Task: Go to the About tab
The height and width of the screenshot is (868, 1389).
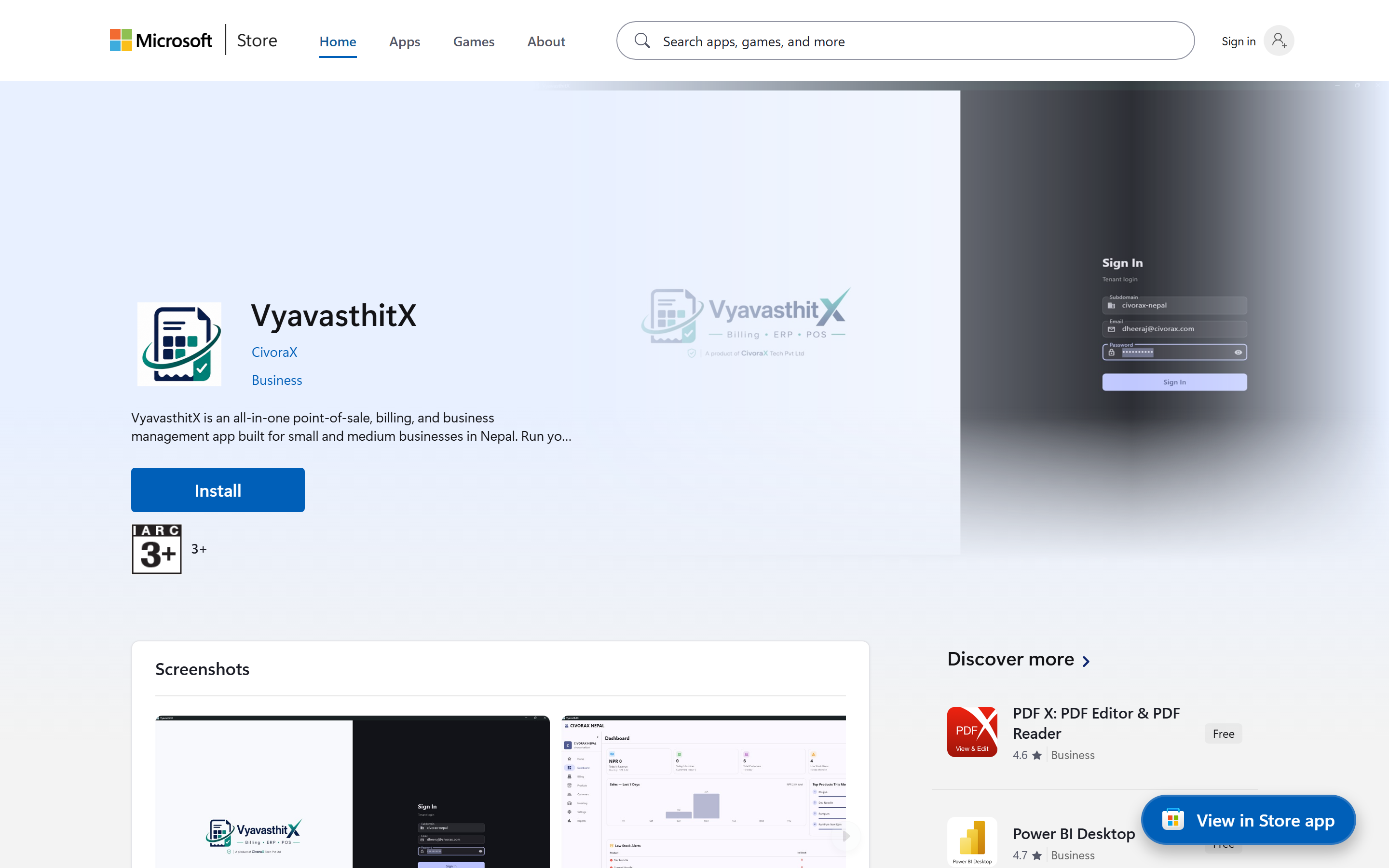Action: coord(546,41)
